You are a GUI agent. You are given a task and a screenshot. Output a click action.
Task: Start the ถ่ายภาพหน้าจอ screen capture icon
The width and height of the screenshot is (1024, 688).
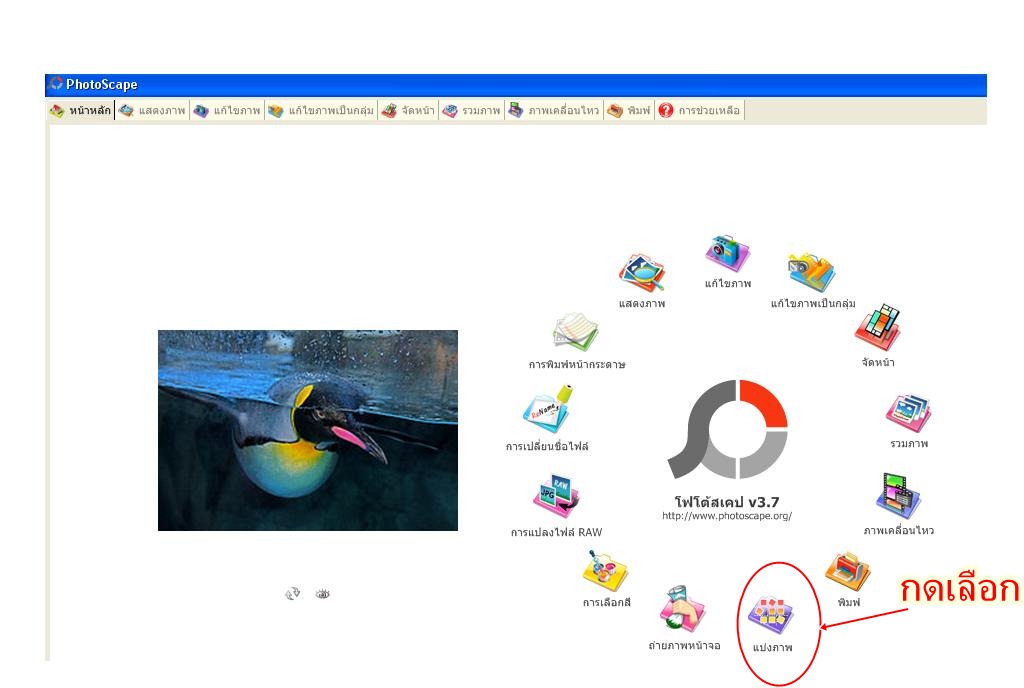(682, 609)
